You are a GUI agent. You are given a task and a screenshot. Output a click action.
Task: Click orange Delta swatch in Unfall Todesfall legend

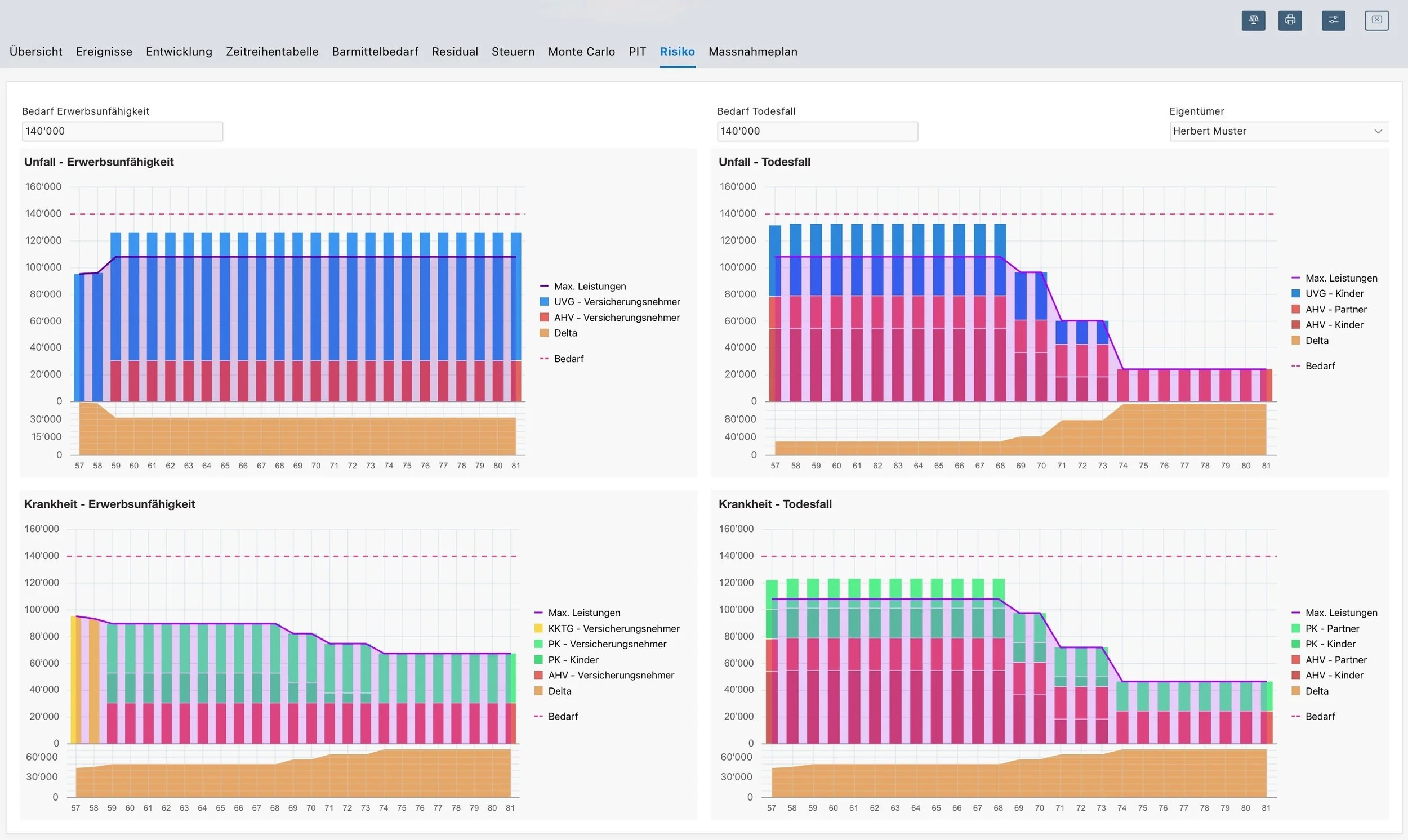pyautogui.click(x=1295, y=340)
